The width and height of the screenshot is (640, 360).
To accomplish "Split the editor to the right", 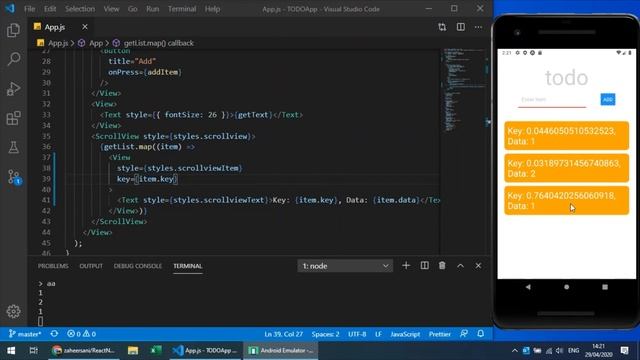I will [460, 27].
